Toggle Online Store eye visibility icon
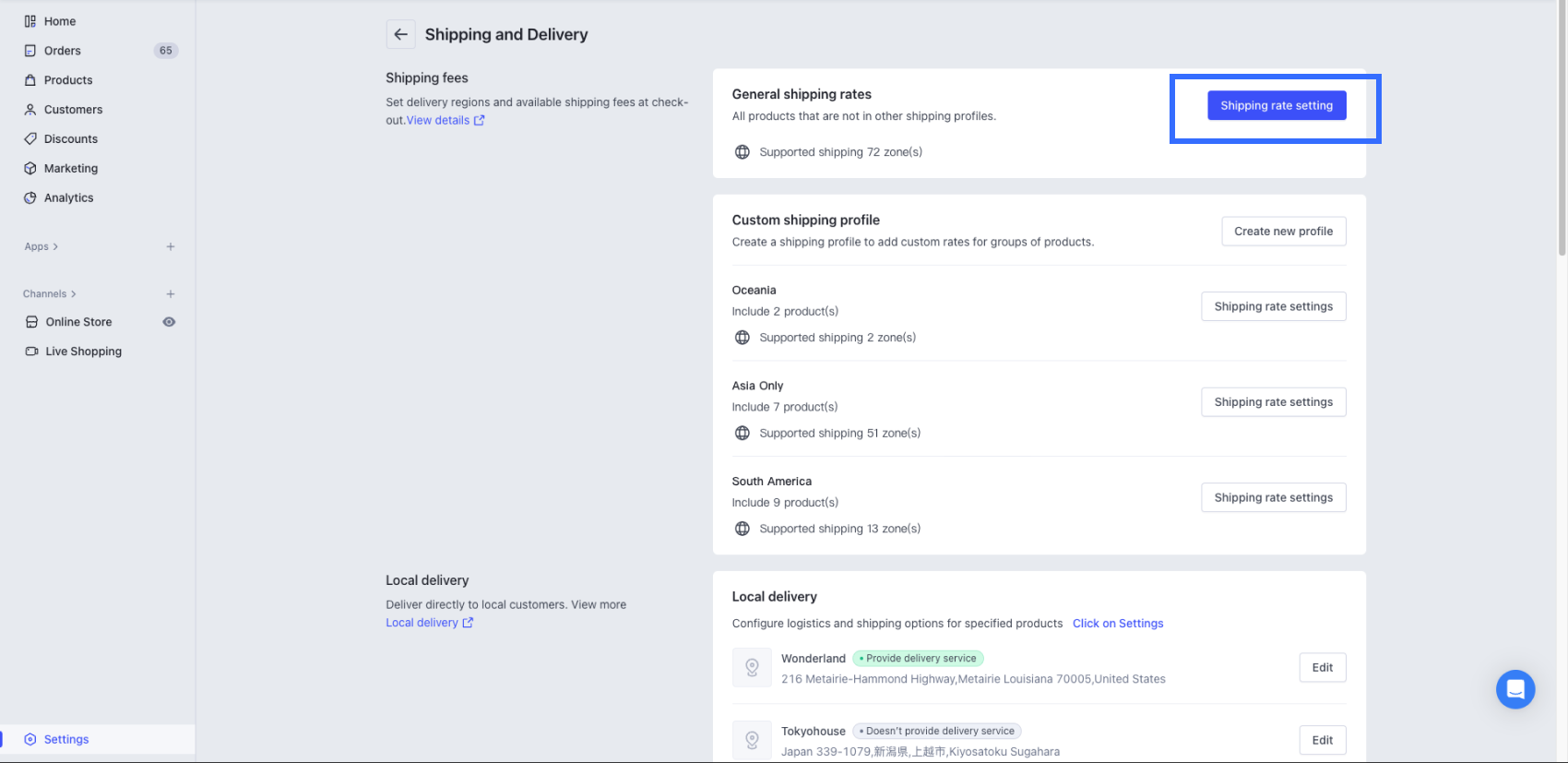The image size is (1568, 763). (x=169, y=322)
